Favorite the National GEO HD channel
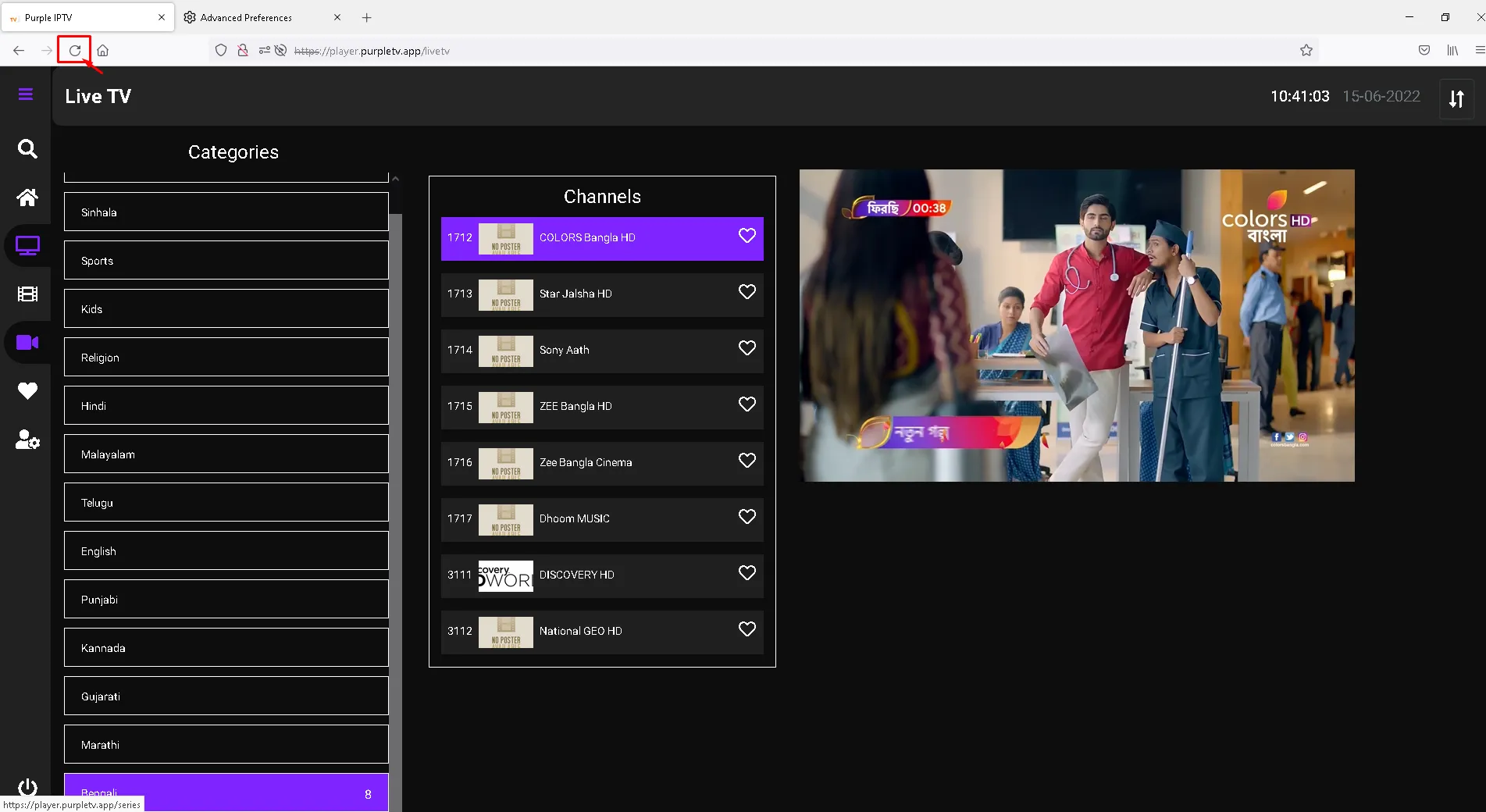1486x812 pixels. click(747, 629)
